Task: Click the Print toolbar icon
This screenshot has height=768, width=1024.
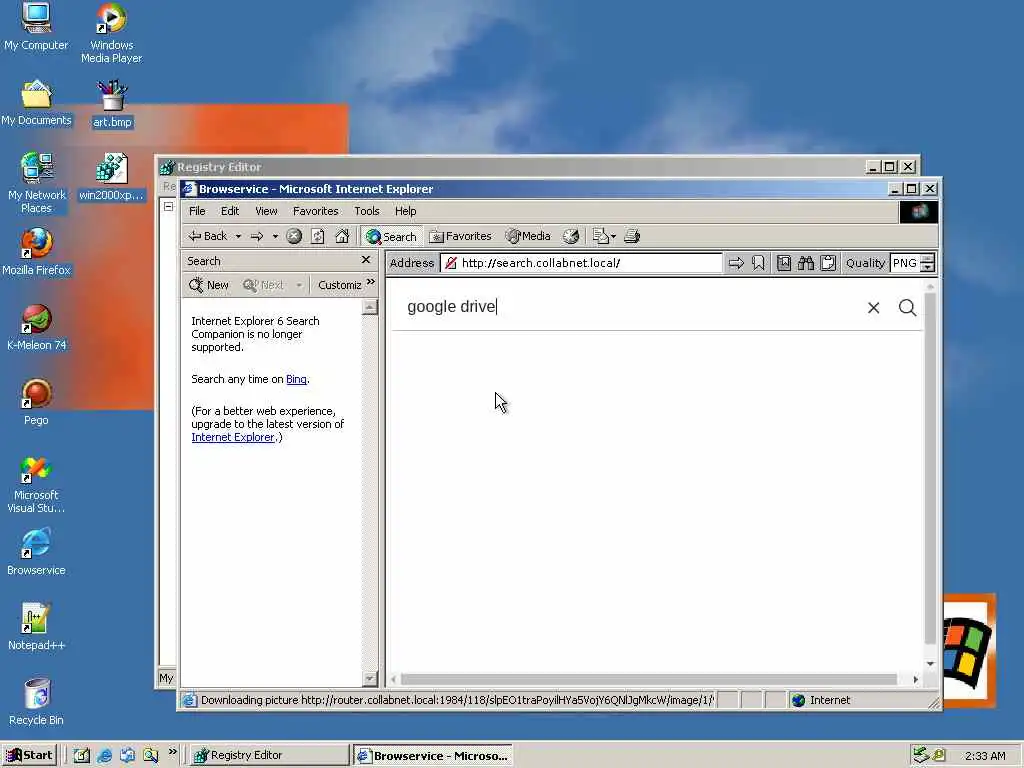Action: point(632,236)
